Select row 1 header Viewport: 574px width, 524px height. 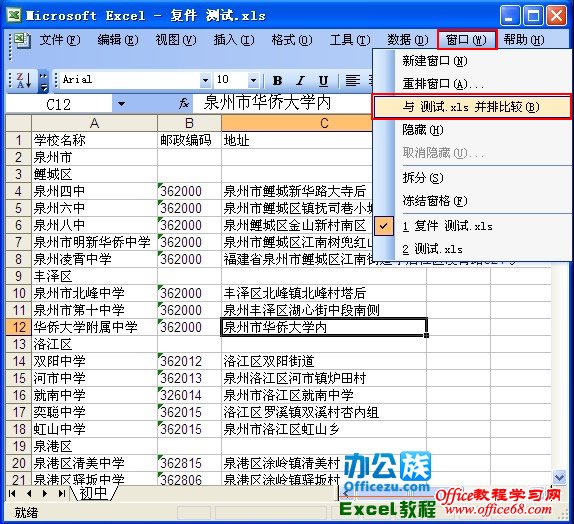tap(19, 140)
